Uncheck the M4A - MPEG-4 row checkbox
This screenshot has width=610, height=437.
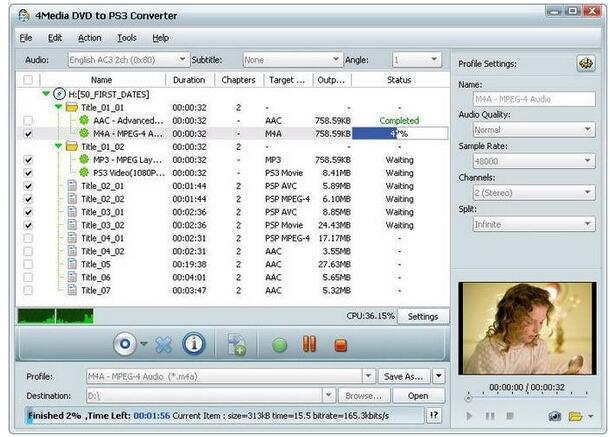(28, 133)
